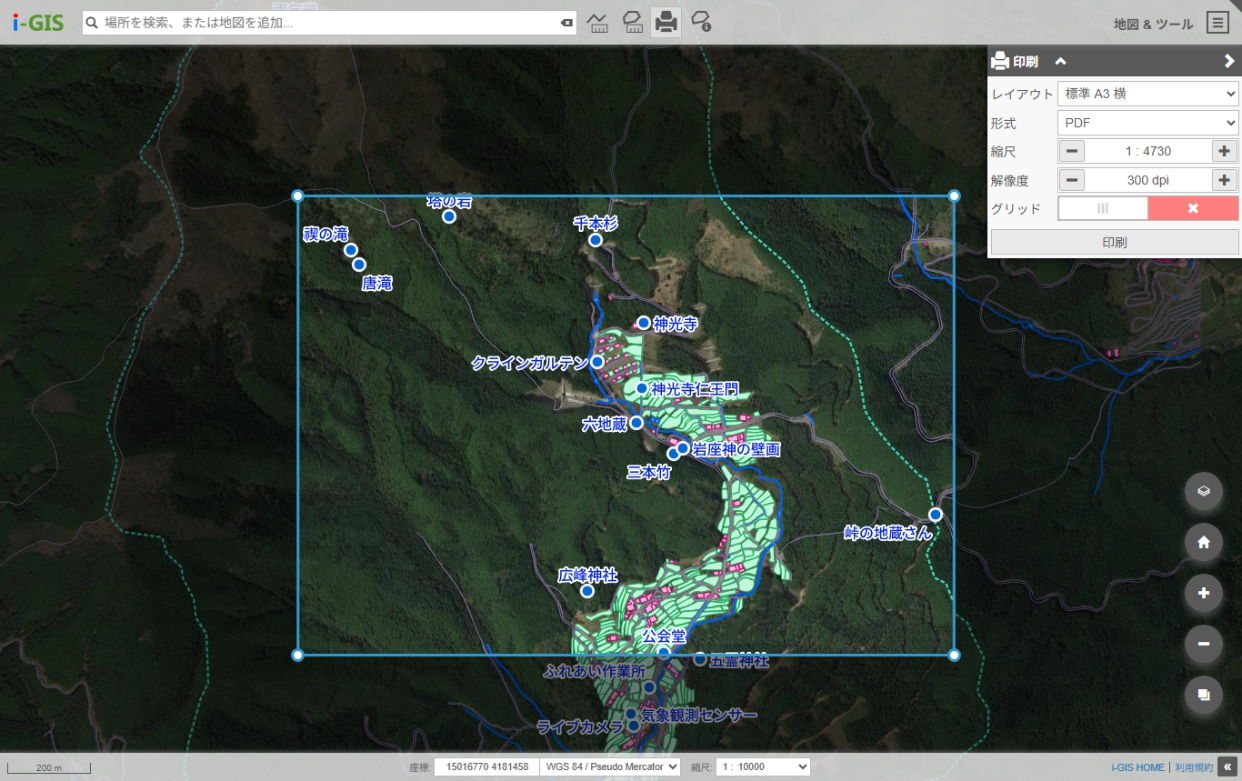Click the place search input field
Viewport: 1242px width, 781px height.
pos(329,22)
